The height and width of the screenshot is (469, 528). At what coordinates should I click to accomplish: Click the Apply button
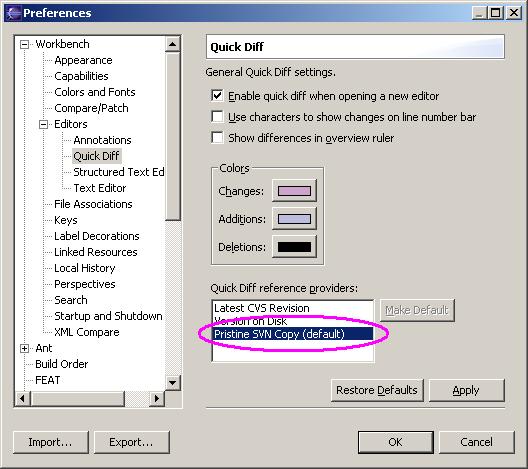click(x=466, y=390)
